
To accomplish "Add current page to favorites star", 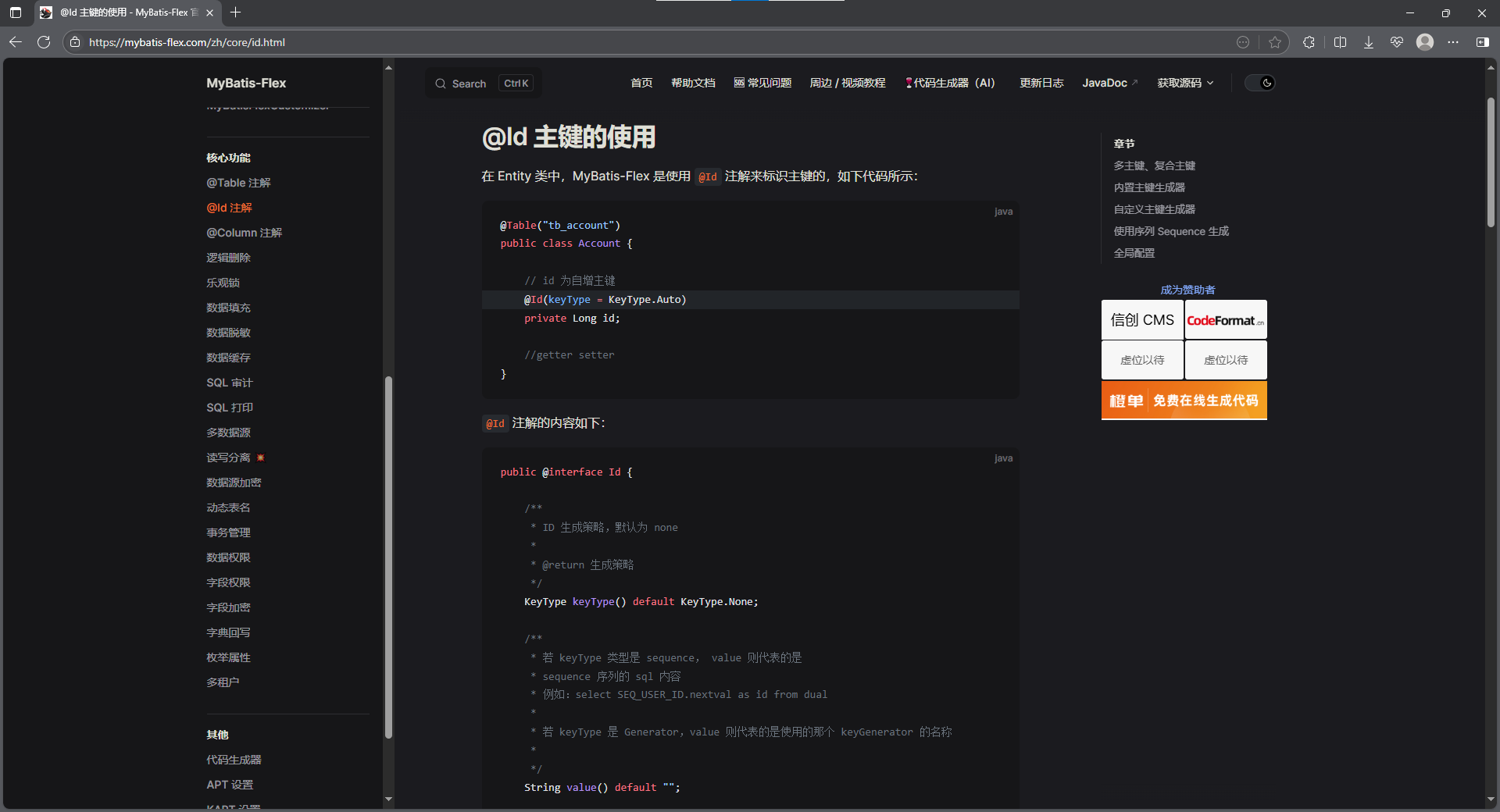I will 1276,42.
